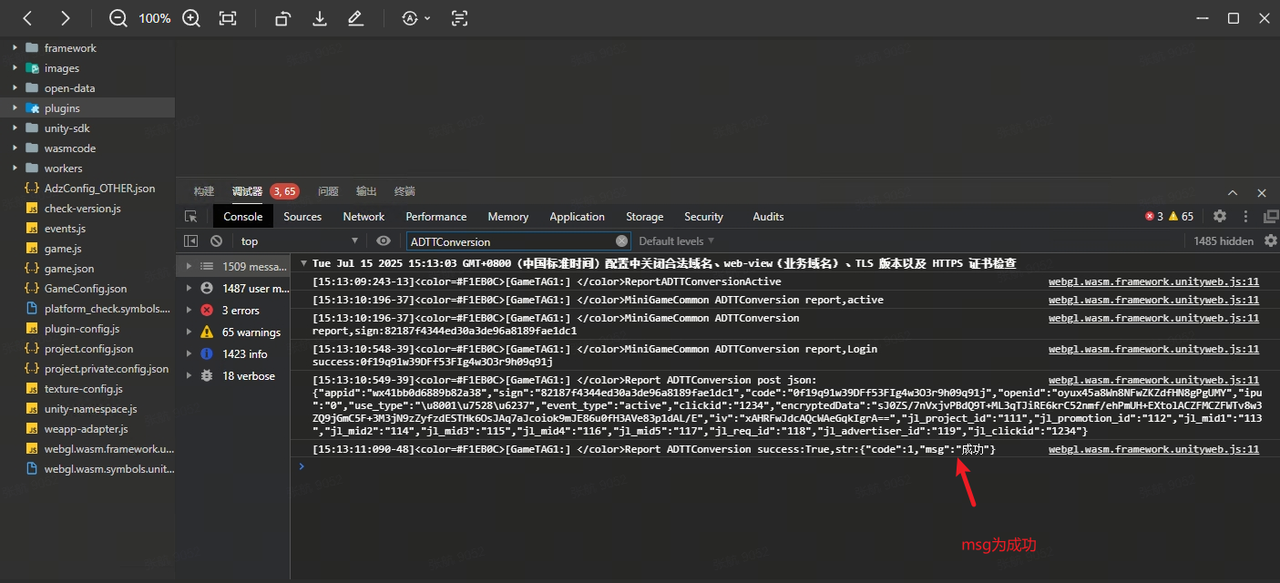Open the Storage tab
The height and width of the screenshot is (583, 1280).
(645, 216)
